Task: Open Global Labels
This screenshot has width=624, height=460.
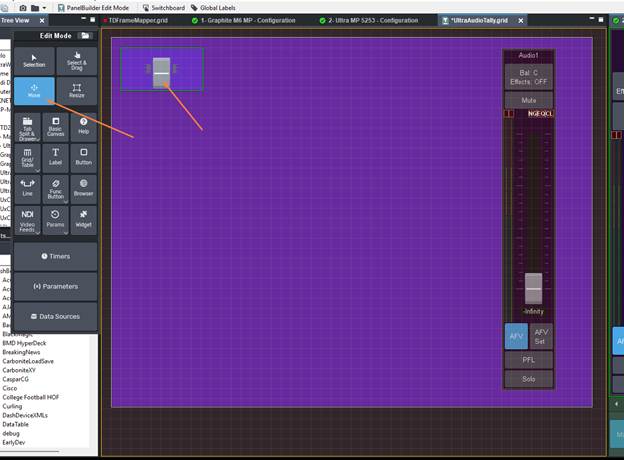Action: click(x=213, y=8)
